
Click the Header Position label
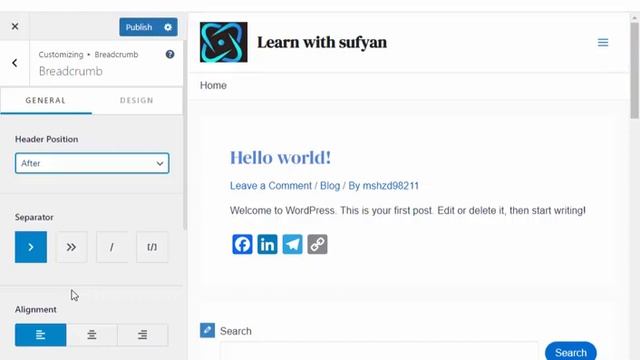coord(47,139)
